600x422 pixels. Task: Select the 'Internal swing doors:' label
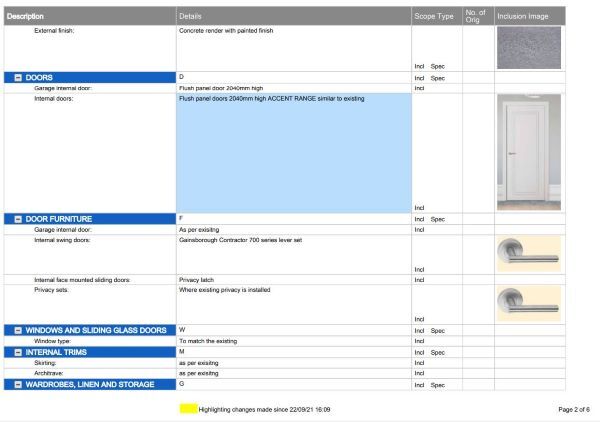62,240
